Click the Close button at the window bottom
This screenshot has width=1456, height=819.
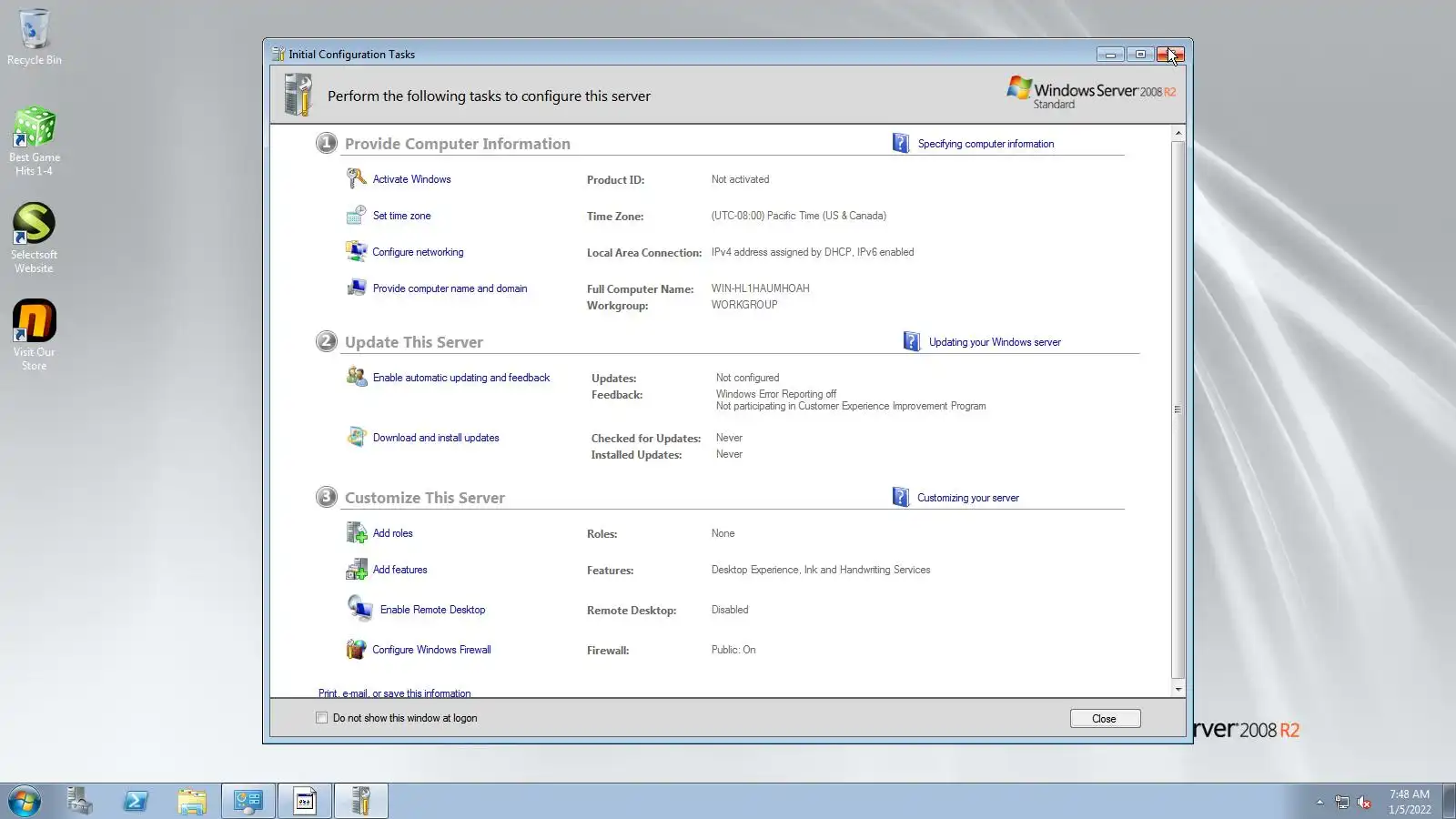click(1105, 719)
